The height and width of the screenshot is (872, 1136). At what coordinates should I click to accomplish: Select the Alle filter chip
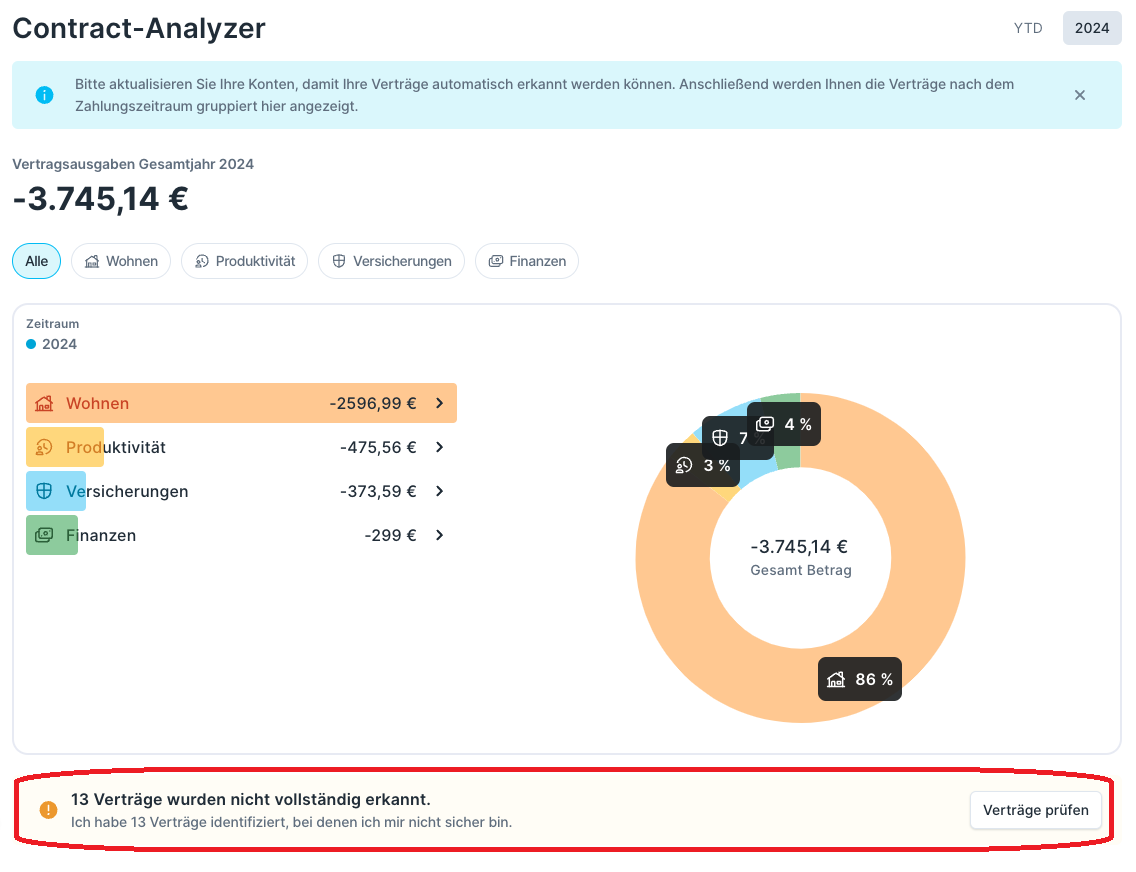(37, 262)
